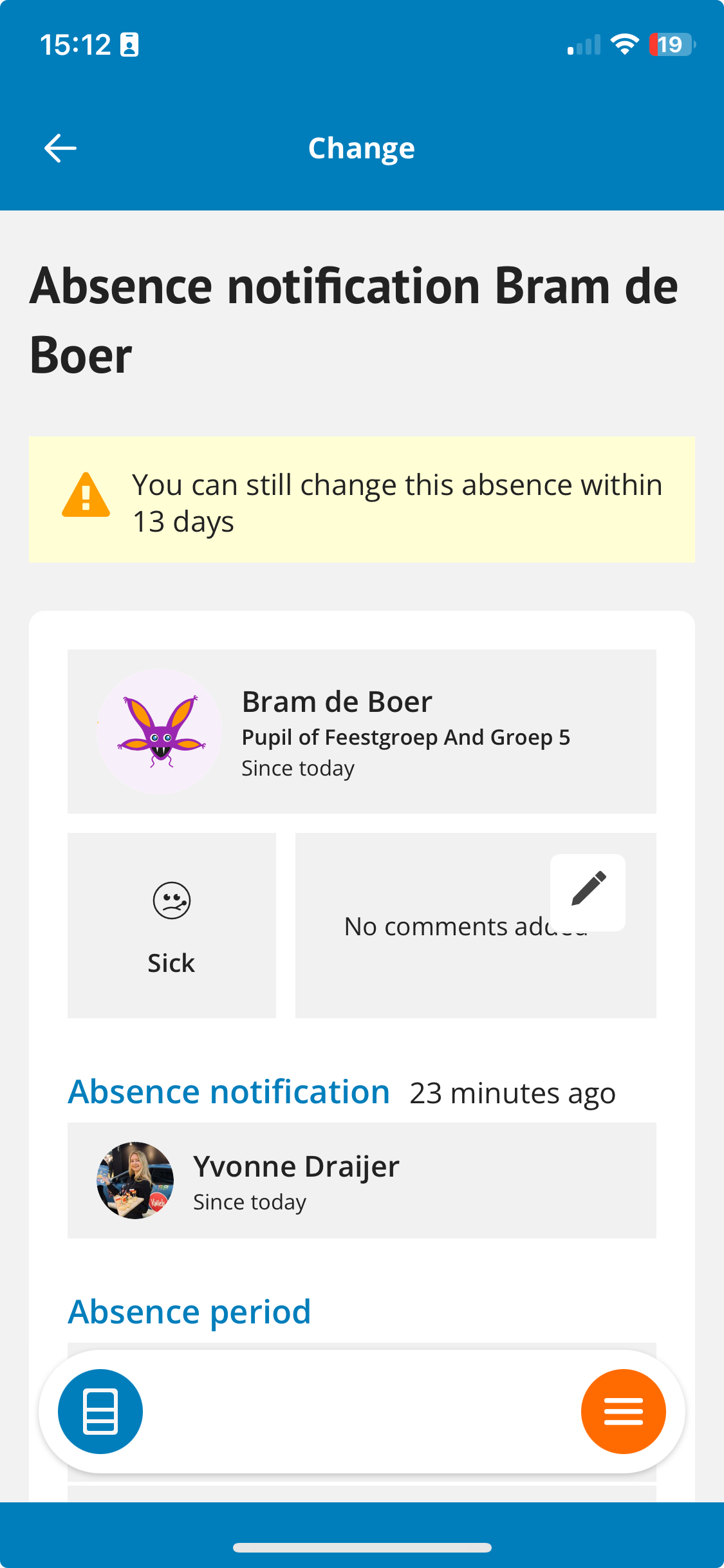Tap Yvonne Draijer's profile photo
This screenshot has width=724, height=1568.
(x=135, y=1181)
